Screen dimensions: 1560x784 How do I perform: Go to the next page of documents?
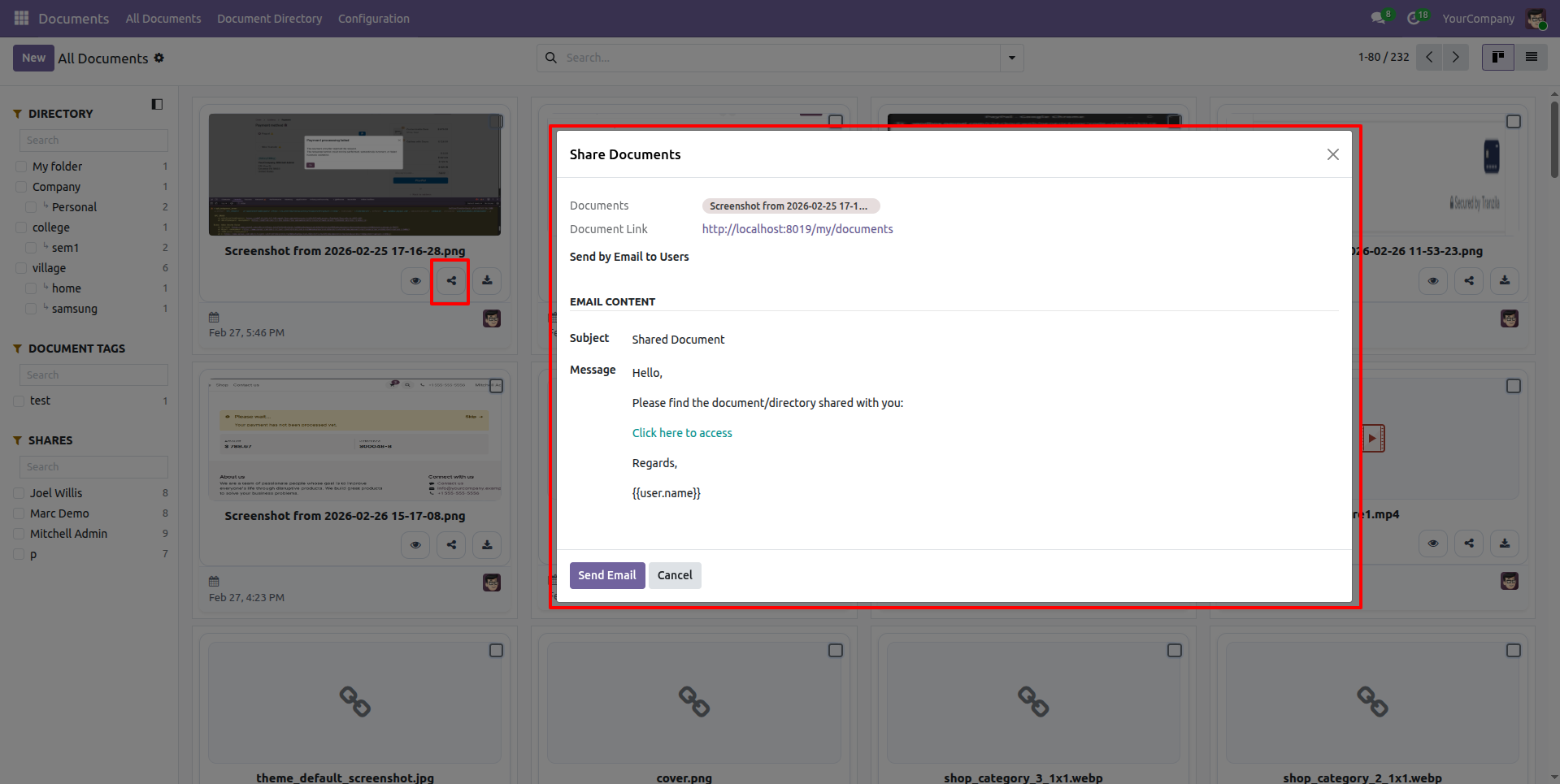[1456, 58]
